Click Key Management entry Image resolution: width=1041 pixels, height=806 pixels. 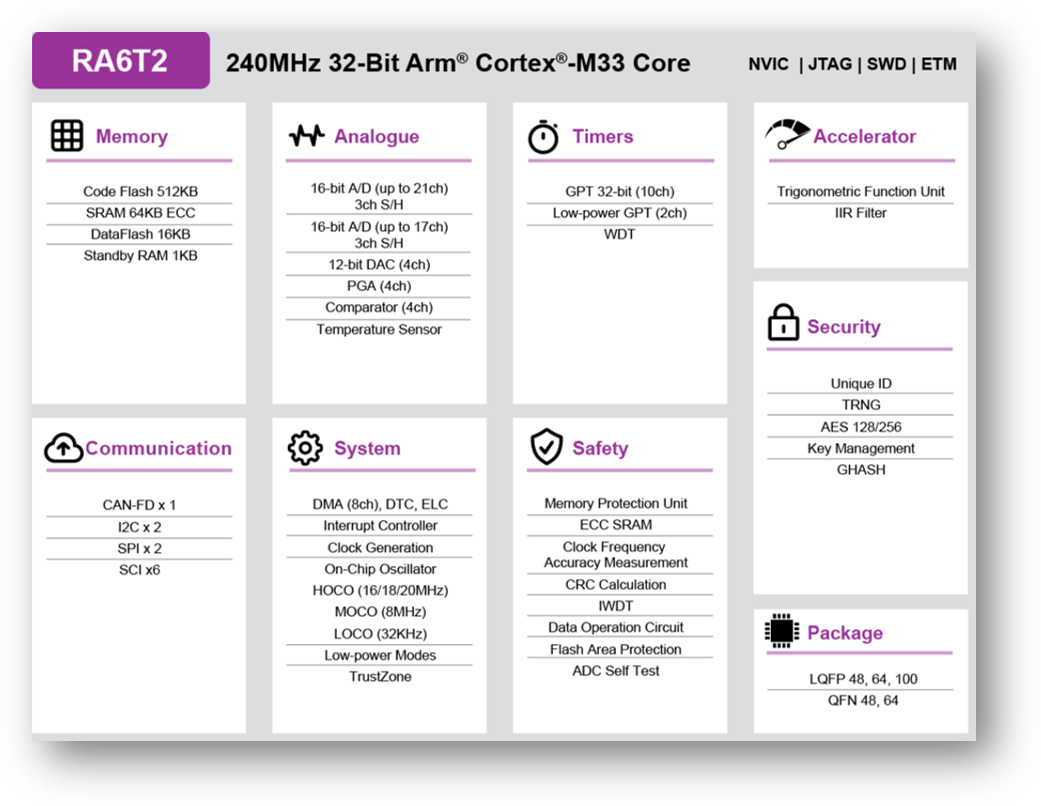tap(860, 448)
